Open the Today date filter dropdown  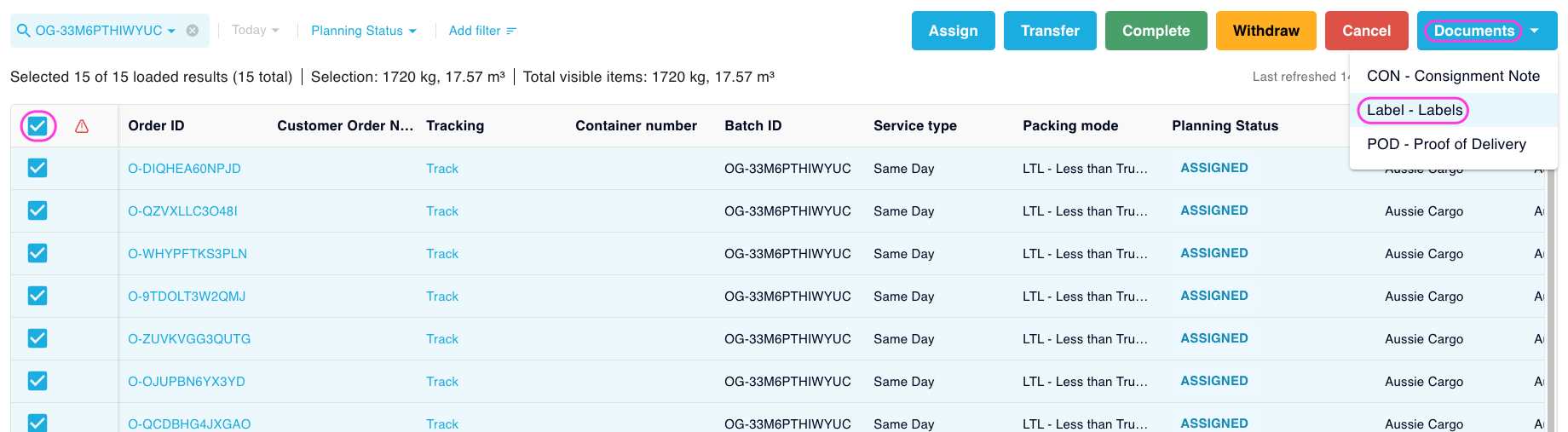click(x=255, y=31)
